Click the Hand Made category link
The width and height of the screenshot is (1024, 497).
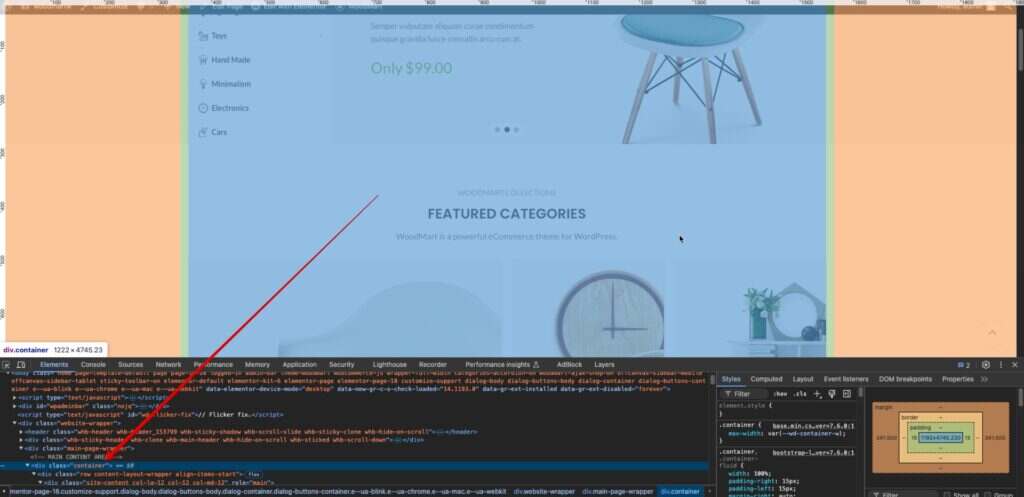click(x=231, y=59)
